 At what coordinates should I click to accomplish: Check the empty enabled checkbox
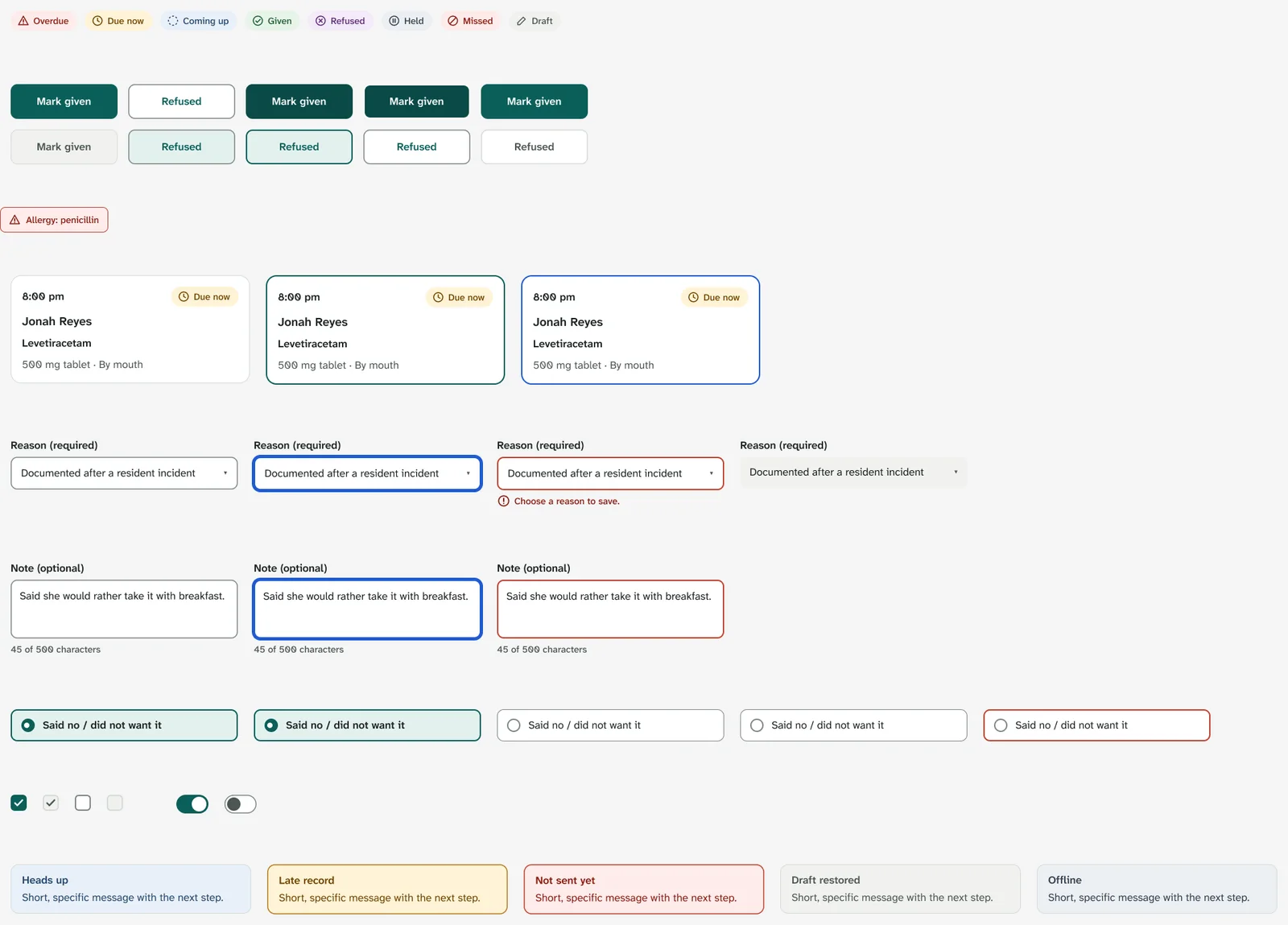tap(83, 803)
